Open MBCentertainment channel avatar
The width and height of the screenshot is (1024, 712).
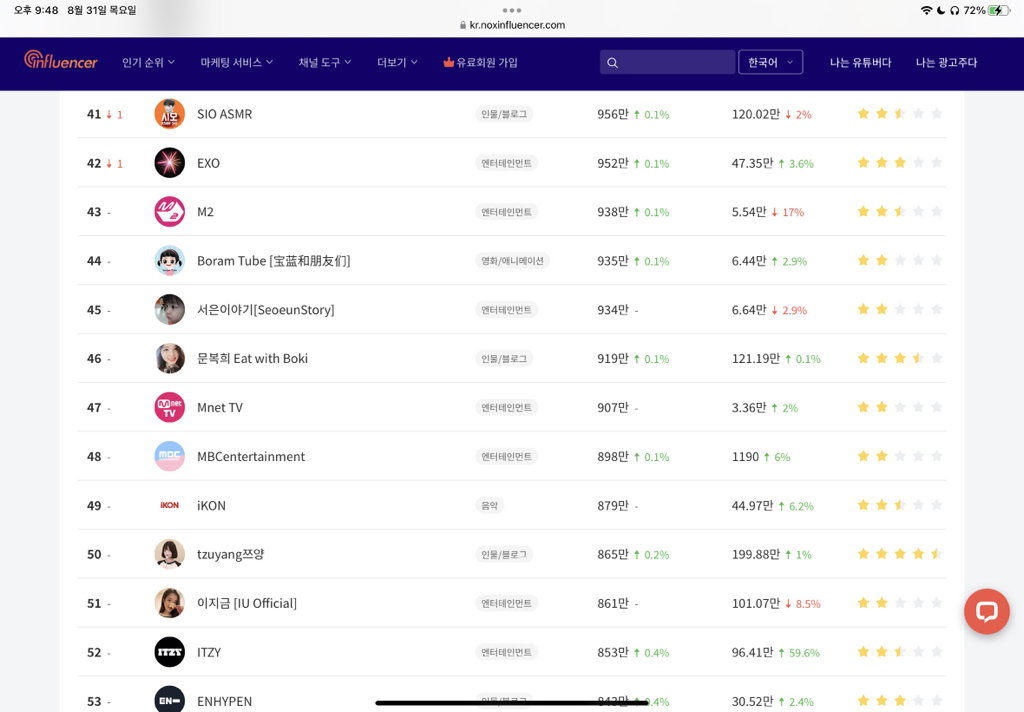point(169,457)
